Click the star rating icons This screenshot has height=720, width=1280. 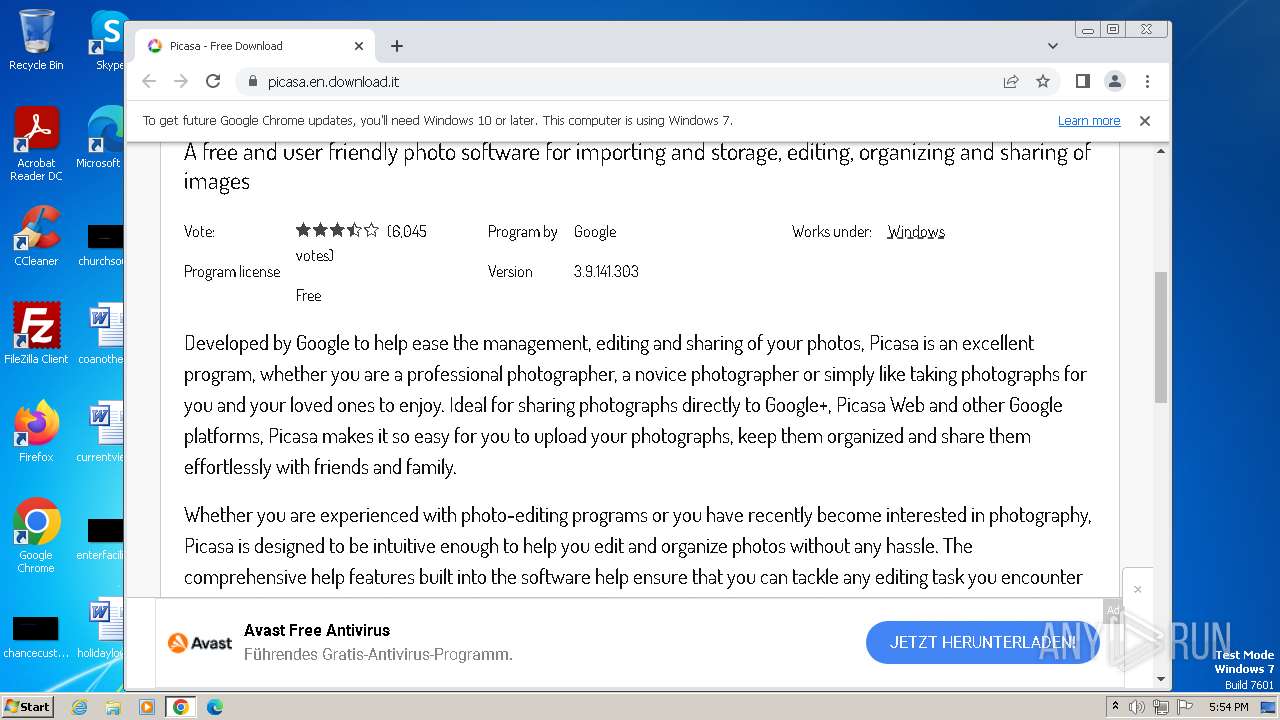(337, 230)
